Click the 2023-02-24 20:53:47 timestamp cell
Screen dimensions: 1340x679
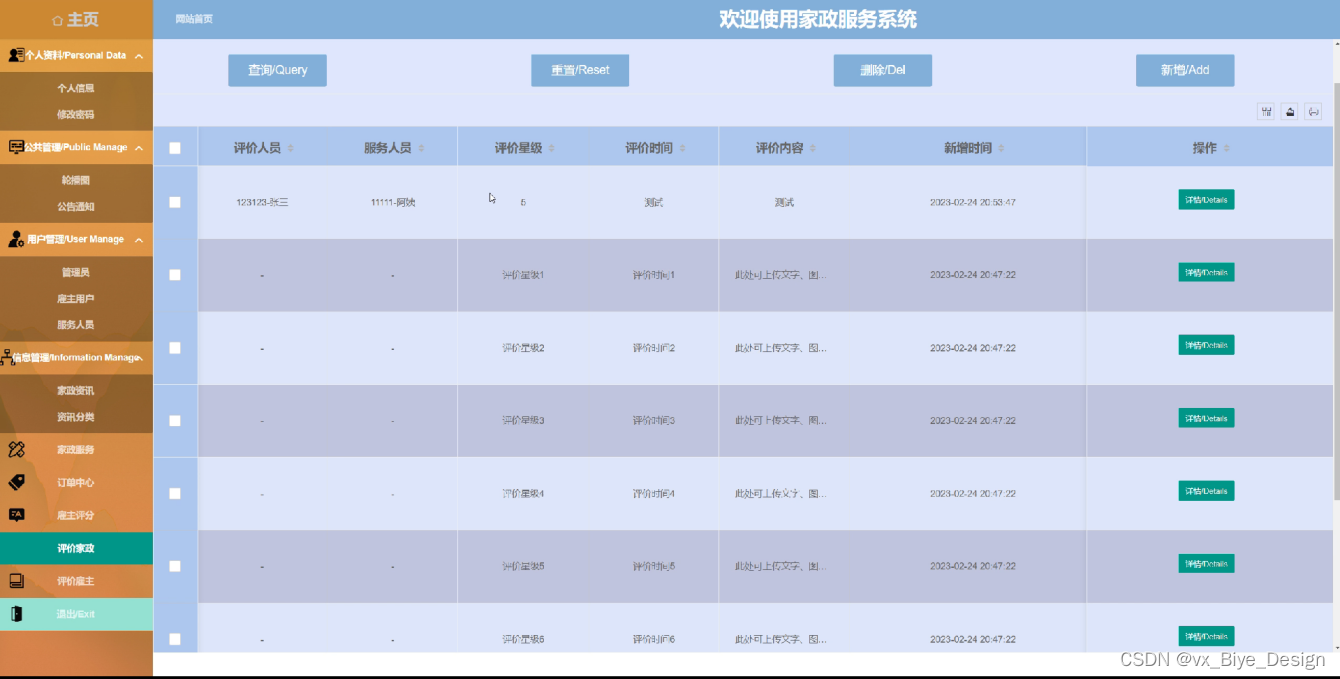(x=973, y=202)
